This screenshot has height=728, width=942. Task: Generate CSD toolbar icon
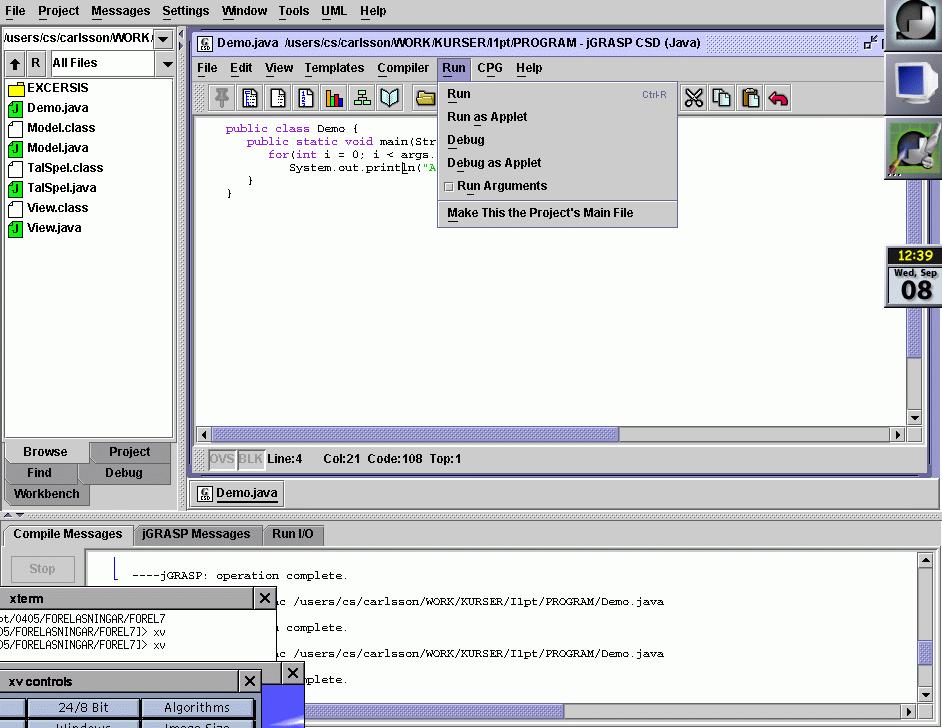click(250, 98)
